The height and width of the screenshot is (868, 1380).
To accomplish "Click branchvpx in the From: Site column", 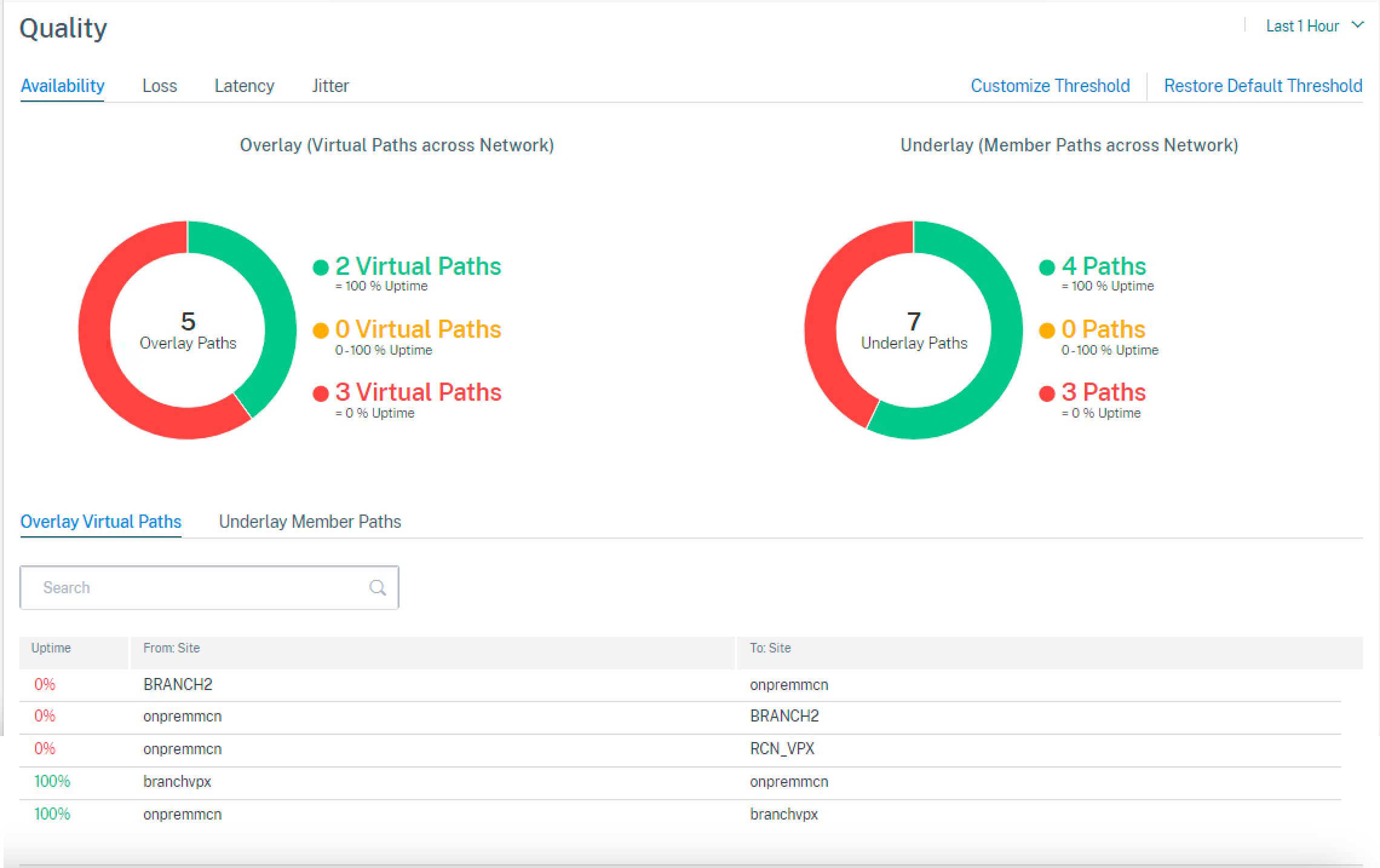I will 177,781.
